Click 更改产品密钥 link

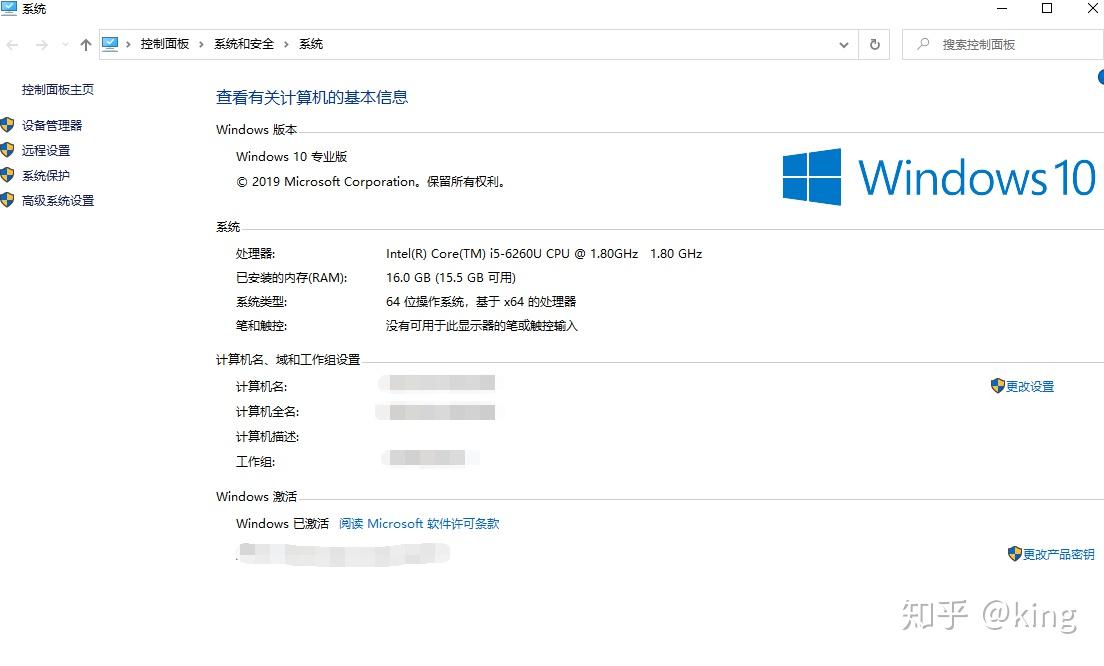[1058, 555]
